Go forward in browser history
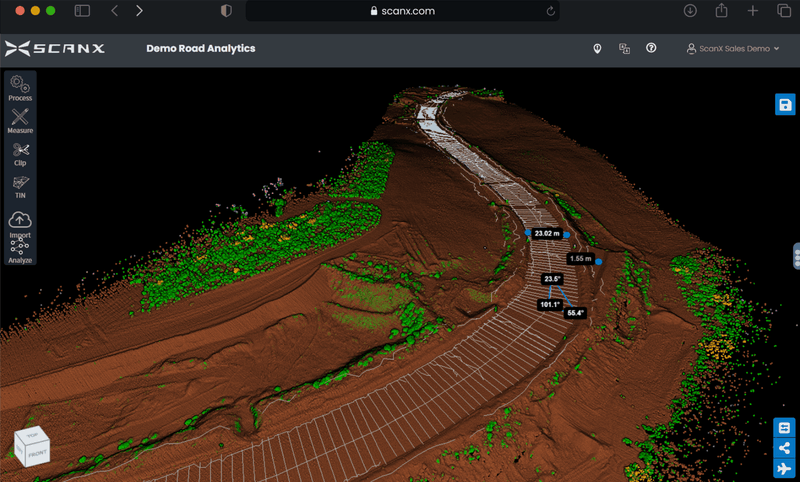 click(x=139, y=11)
